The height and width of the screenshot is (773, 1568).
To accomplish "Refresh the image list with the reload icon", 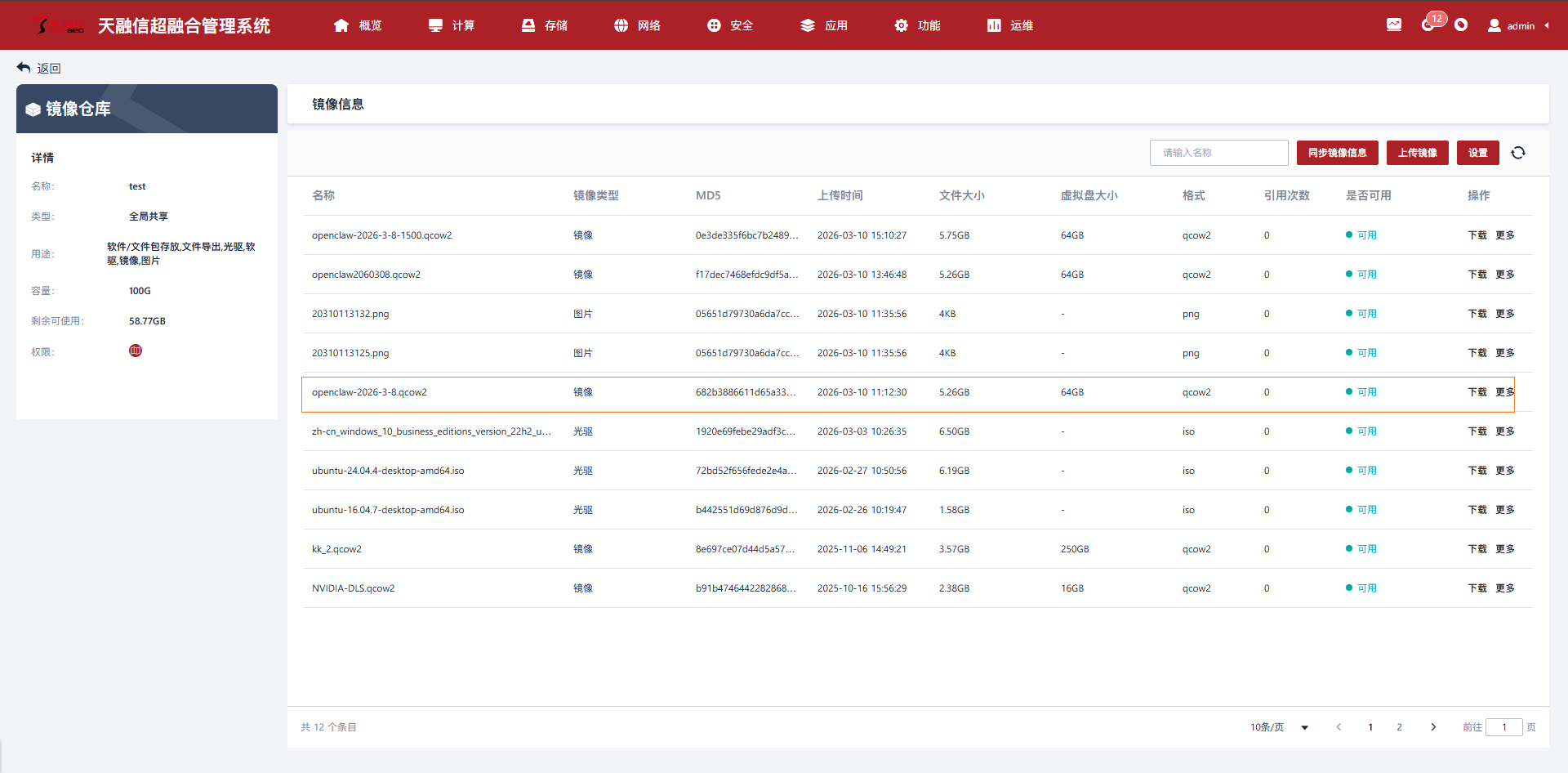I will point(1517,153).
